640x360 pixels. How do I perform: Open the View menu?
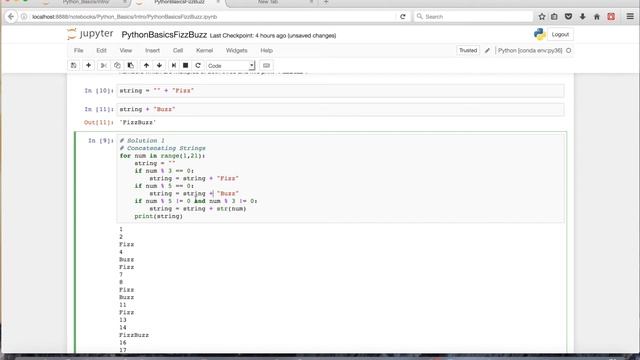[126, 51]
